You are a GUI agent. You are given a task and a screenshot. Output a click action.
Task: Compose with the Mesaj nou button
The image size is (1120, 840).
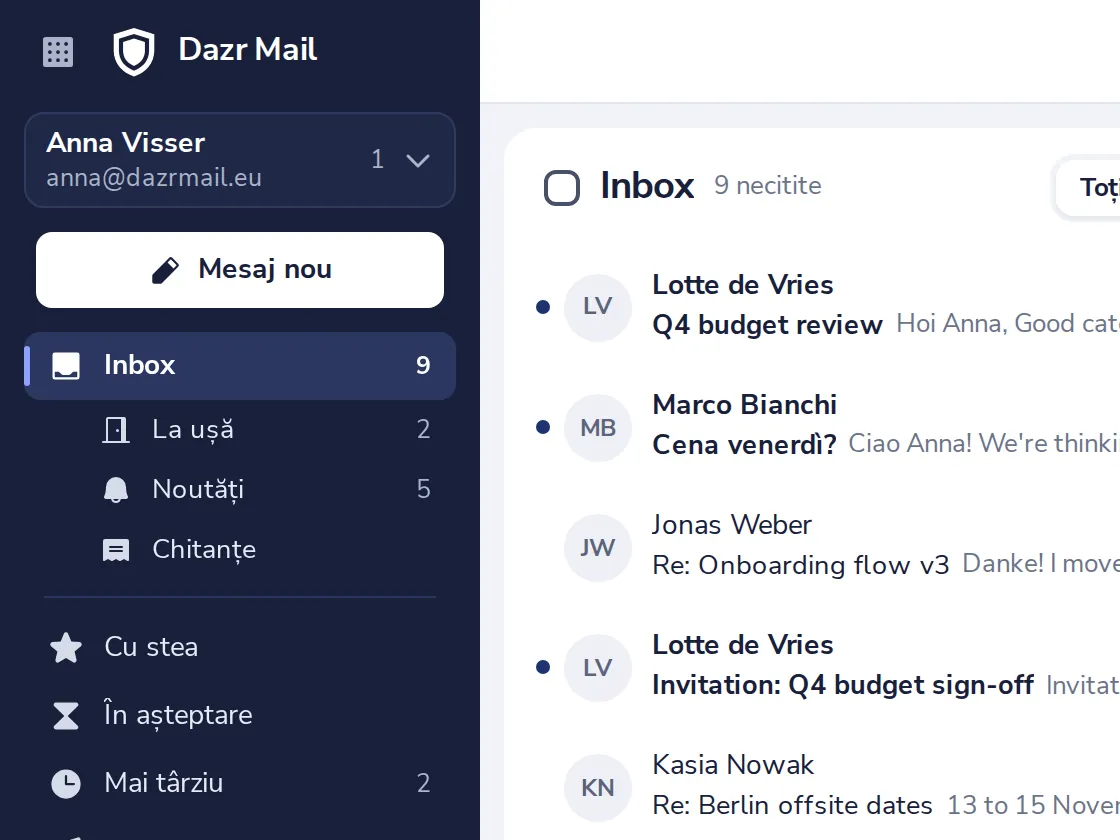pyautogui.click(x=240, y=270)
